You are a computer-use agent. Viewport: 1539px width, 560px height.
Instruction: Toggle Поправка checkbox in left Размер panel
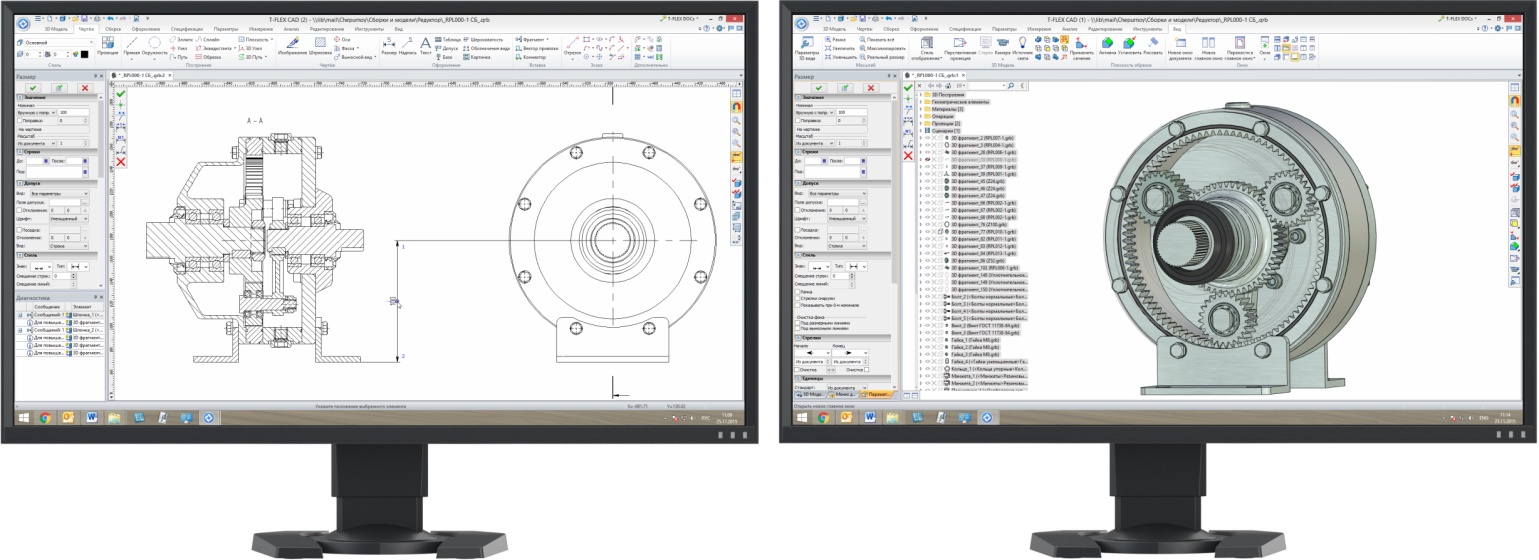tap(20, 120)
